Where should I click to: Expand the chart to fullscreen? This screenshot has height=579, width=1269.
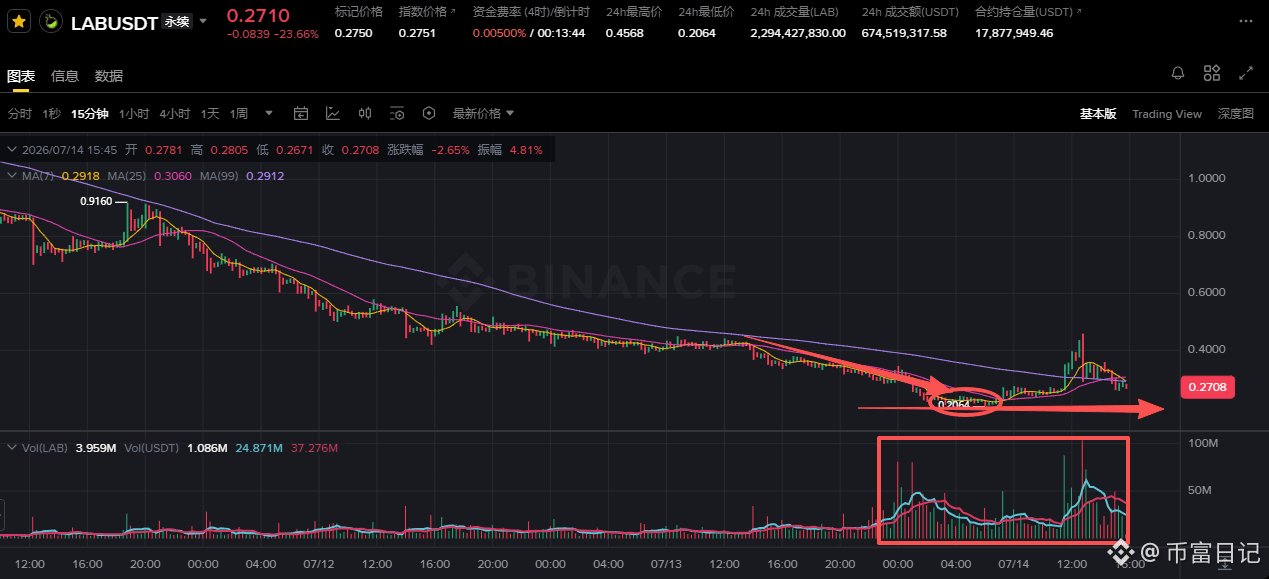tap(1246, 73)
